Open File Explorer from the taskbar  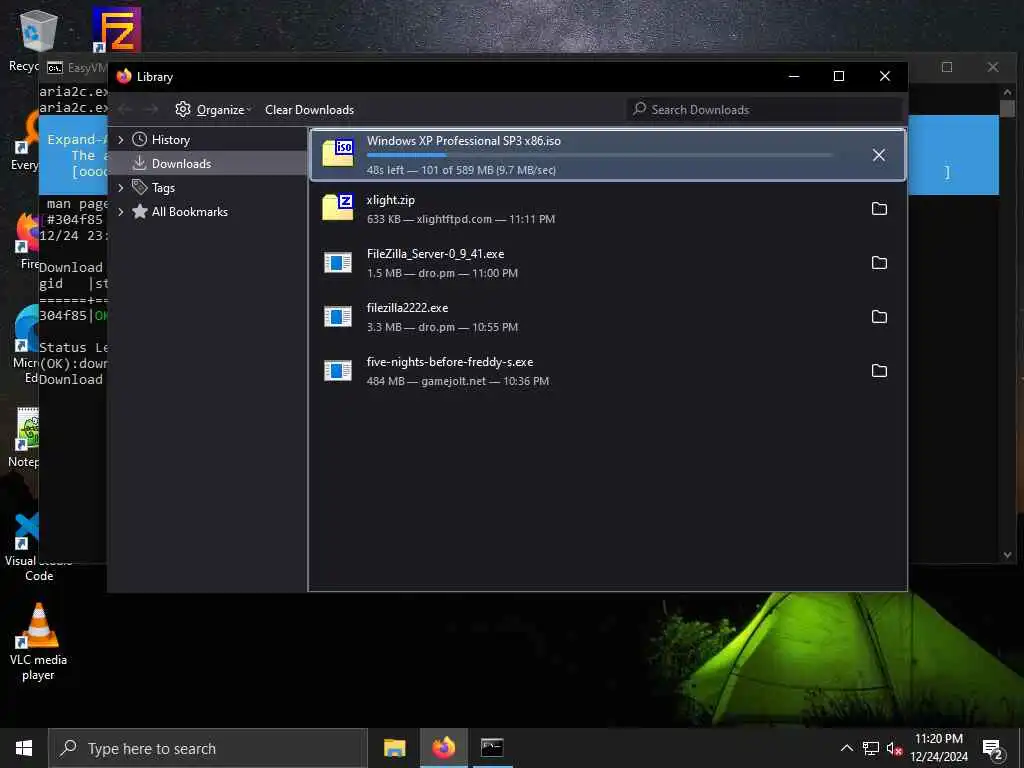click(x=394, y=748)
